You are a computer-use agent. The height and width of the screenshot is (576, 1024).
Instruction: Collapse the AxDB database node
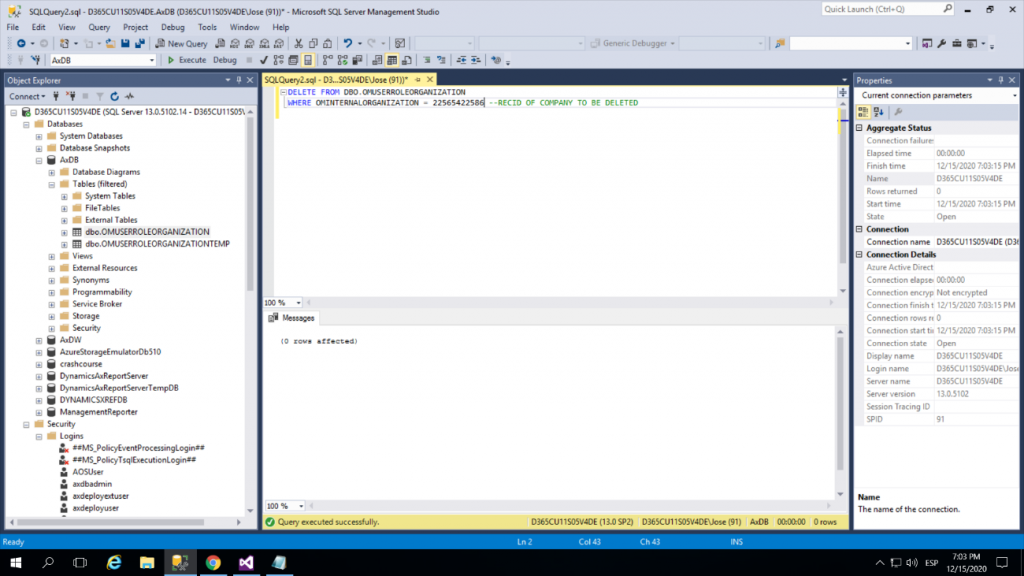click(x=39, y=160)
